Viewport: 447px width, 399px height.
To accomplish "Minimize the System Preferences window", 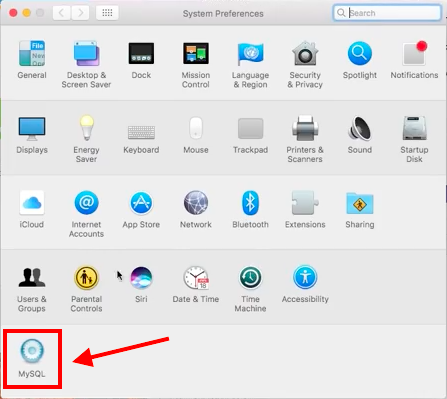I will pyautogui.click(x=27, y=13).
